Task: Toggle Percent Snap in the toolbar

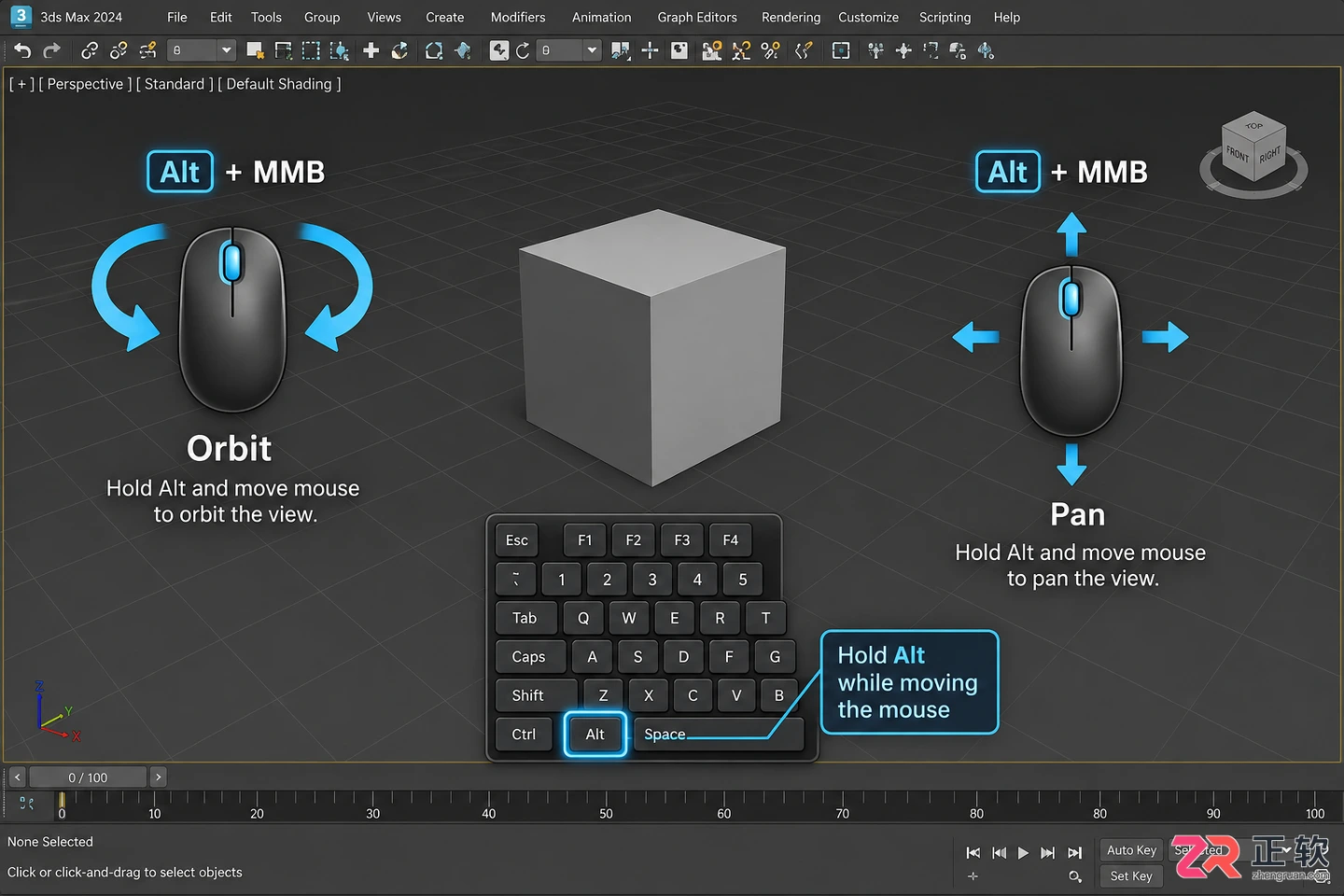Action: tap(770, 50)
